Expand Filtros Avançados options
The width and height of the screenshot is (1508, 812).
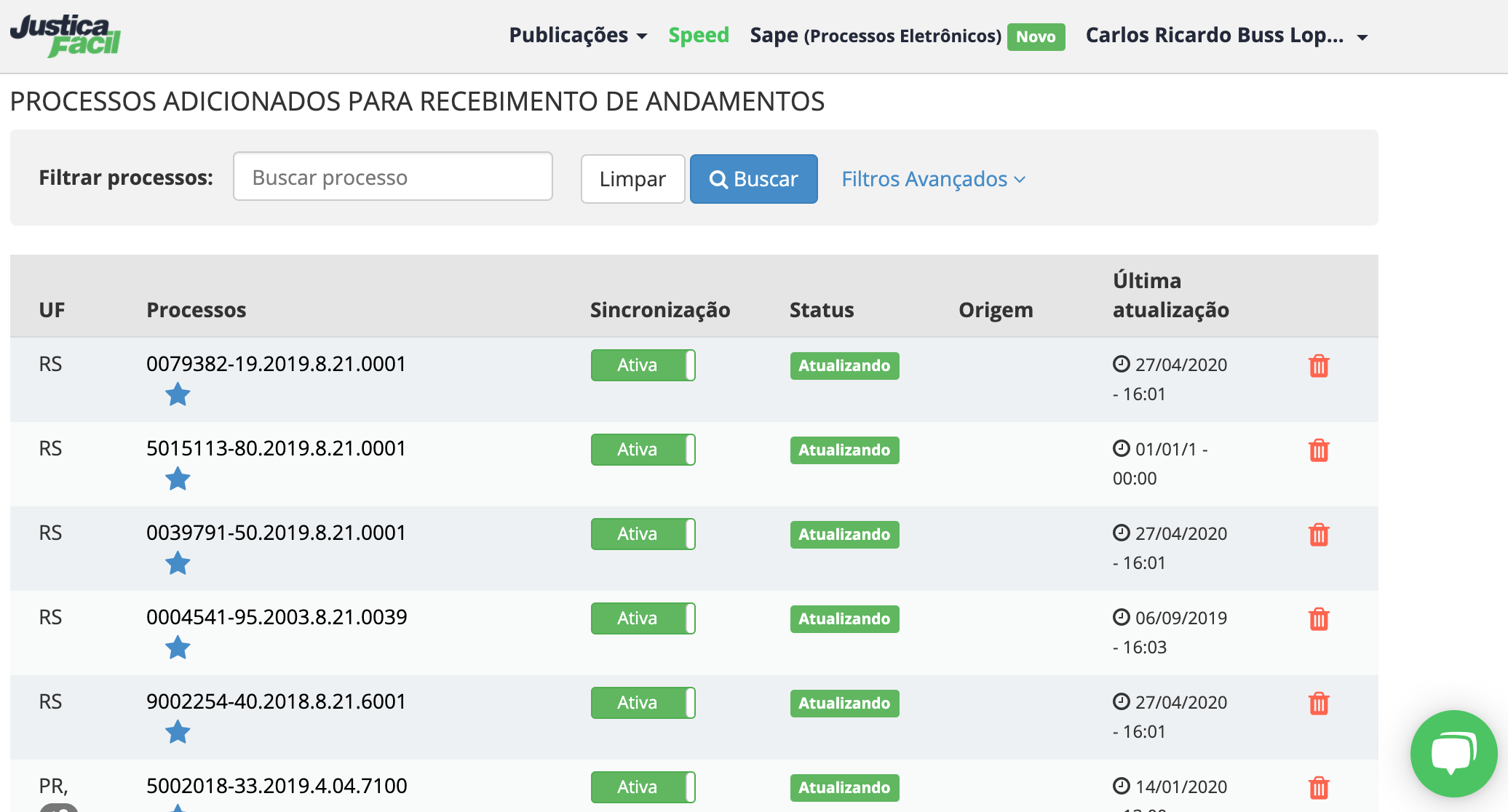933,179
